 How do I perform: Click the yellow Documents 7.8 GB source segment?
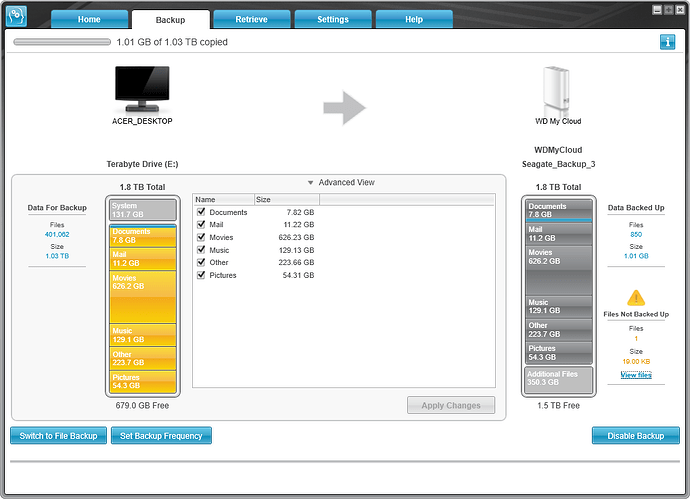click(143, 236)
